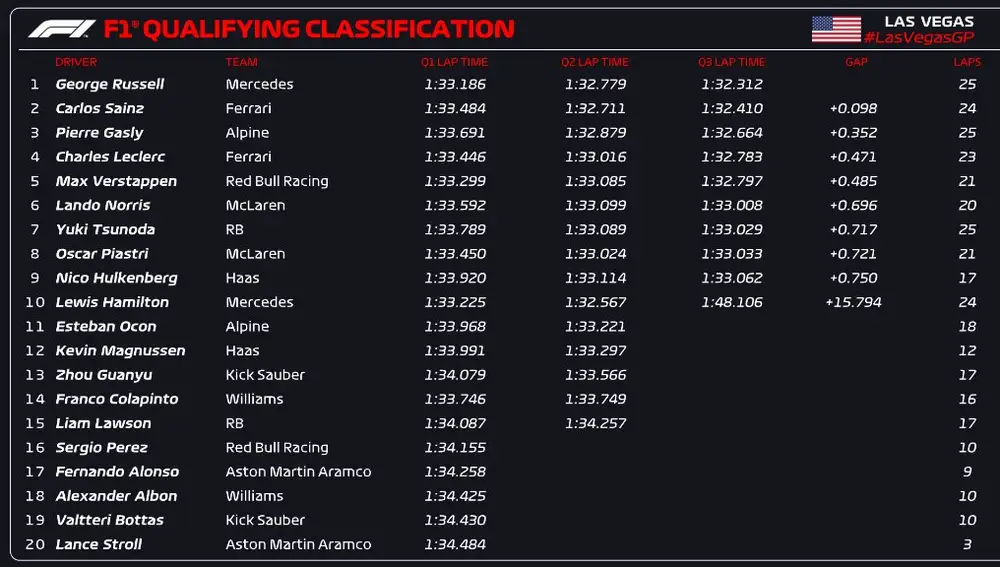
Task: Click the GAP column header
Action: point(856,62)
